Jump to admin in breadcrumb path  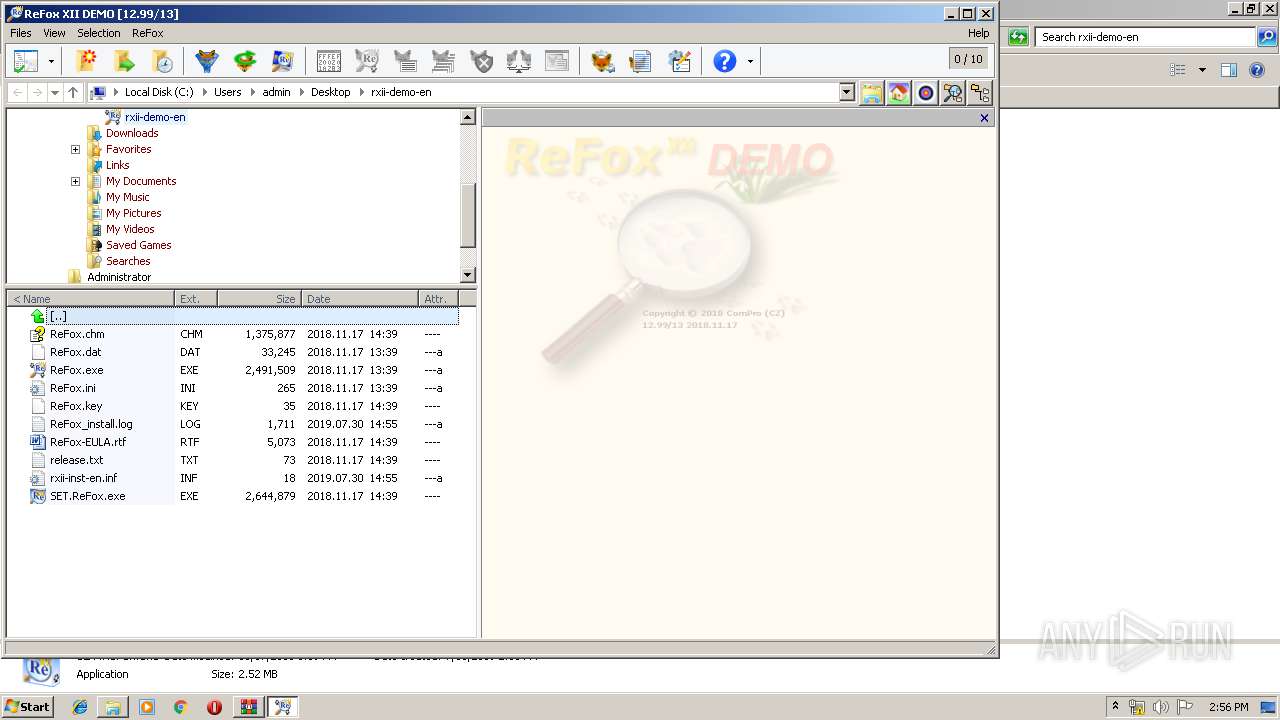pyautogui.click(x=276, y=92)
